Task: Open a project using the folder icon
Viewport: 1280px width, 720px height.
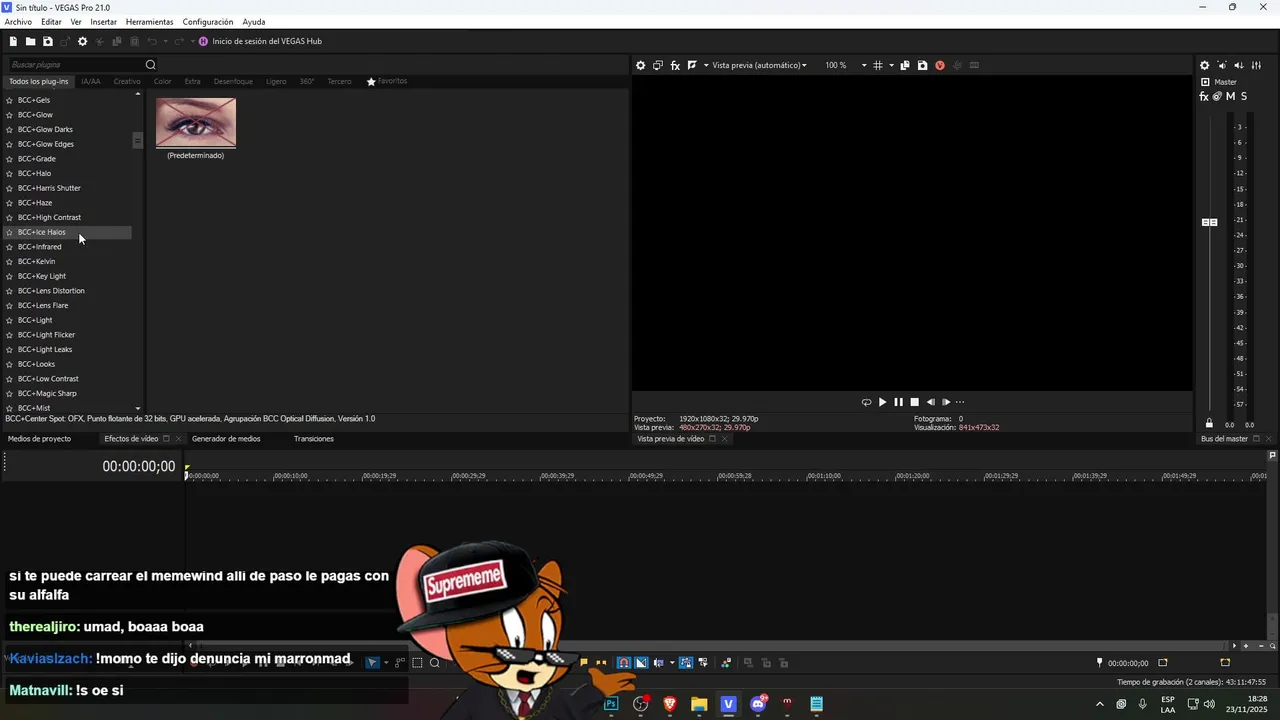Action: tap(30, 41)
